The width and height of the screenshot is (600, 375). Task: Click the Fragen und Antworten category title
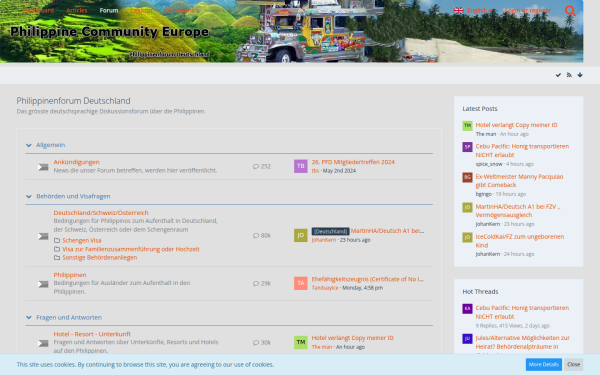[x=69, y=318]
